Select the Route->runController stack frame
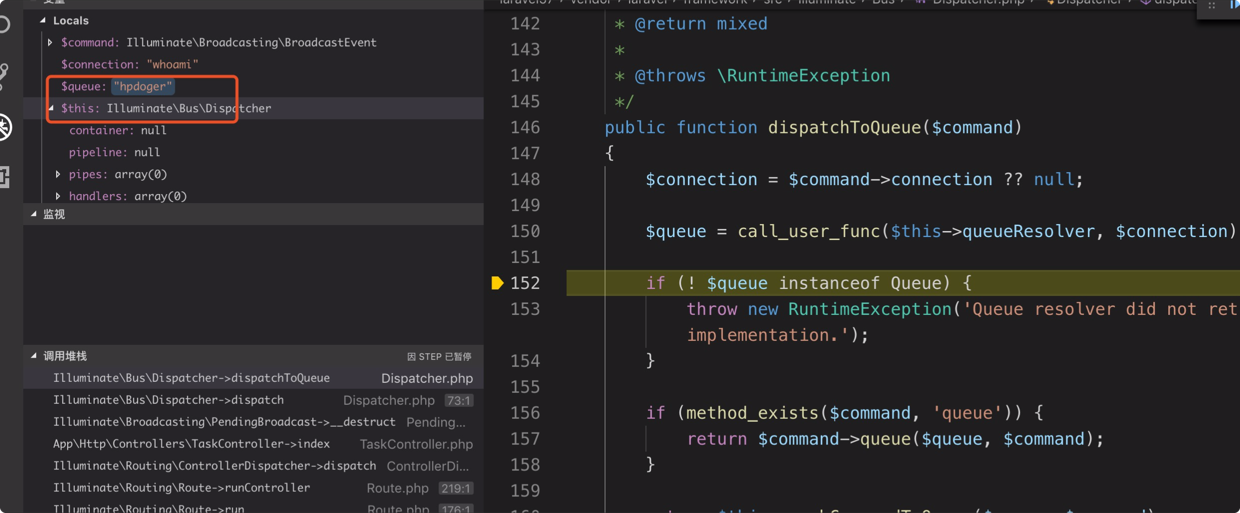 point(181,488)
